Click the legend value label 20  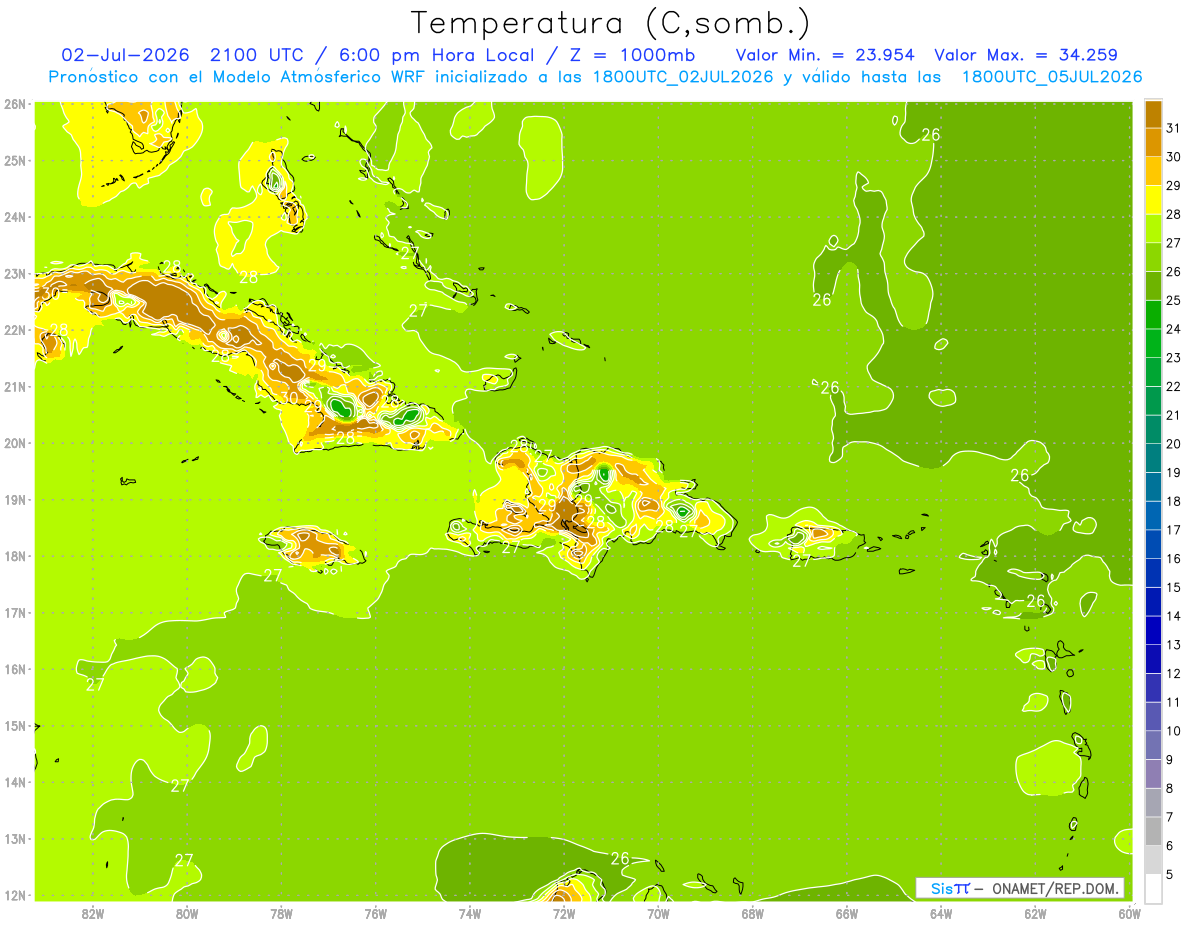1174,444
